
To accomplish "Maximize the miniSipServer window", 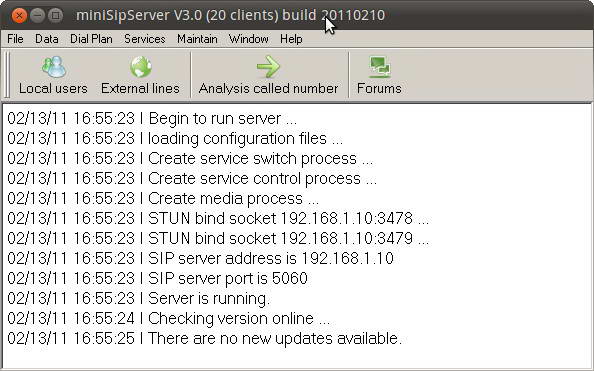I will (56, 16).
